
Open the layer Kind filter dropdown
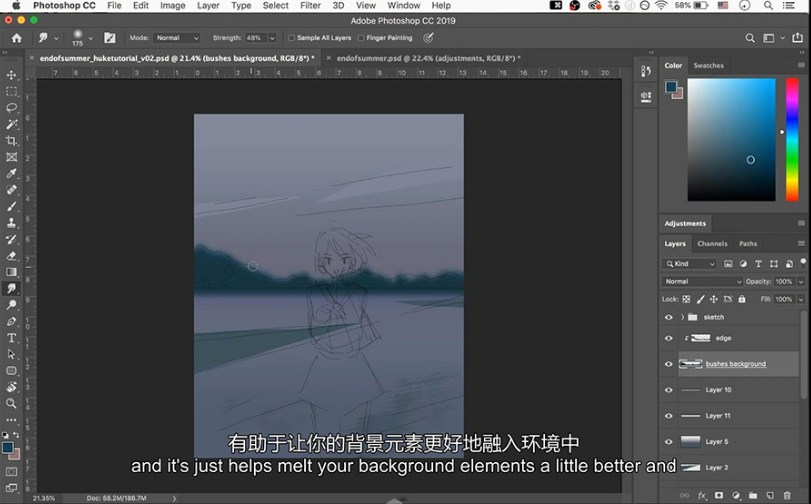[x=689, y=264]
